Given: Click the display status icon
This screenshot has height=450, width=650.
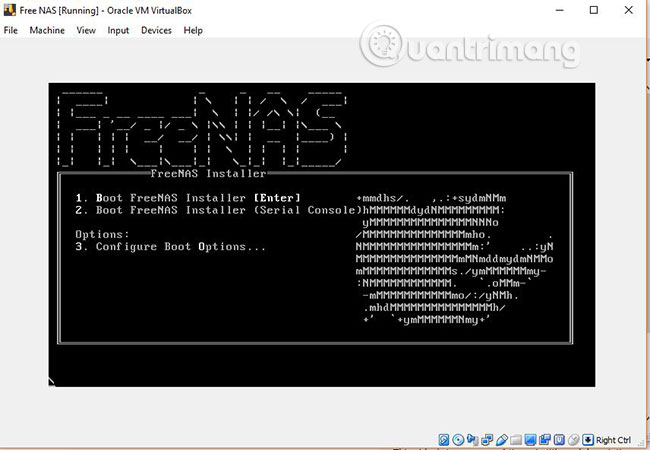Looking at the screenshot, I should pyautogui.click(x=531, y=440).
